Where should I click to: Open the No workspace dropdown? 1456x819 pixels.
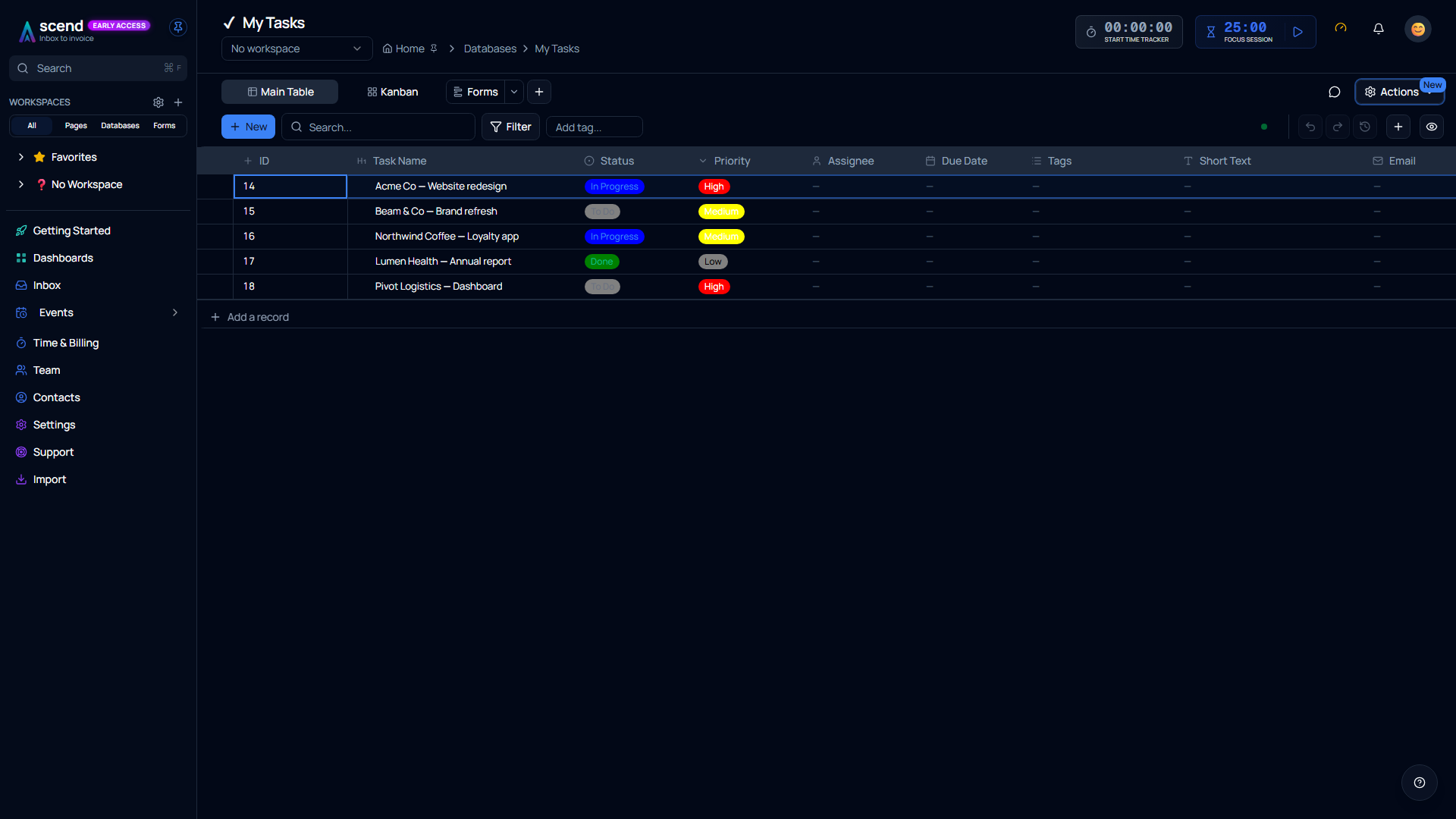tap(297, 49)
